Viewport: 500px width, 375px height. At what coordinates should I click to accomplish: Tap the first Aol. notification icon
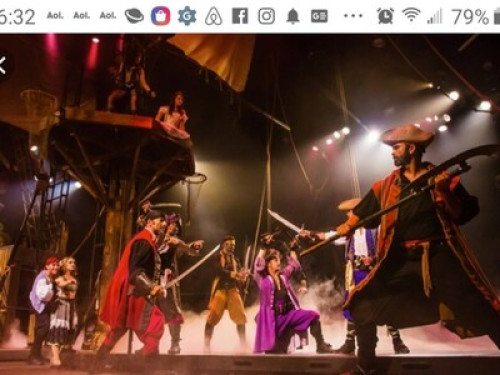coord(55,16)
